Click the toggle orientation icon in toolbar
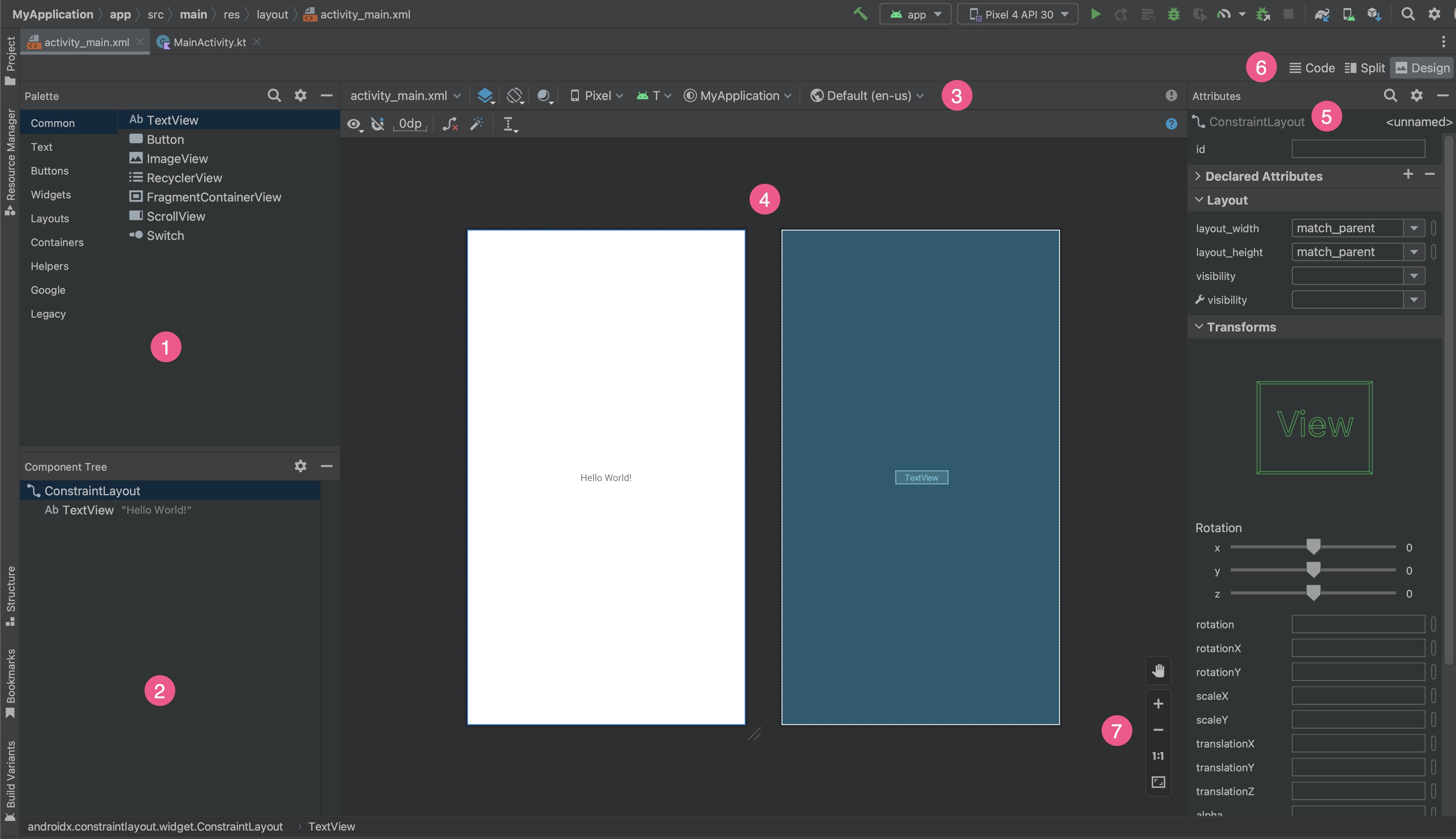This screenshot has height=839, width=1456. (516, 95)
